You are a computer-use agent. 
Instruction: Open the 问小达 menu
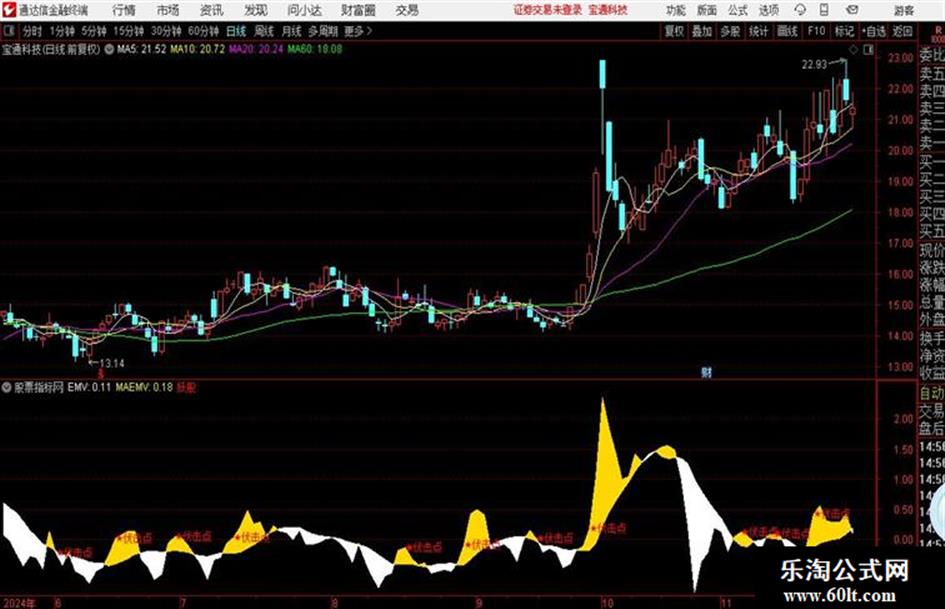click(x=304, y=10)
